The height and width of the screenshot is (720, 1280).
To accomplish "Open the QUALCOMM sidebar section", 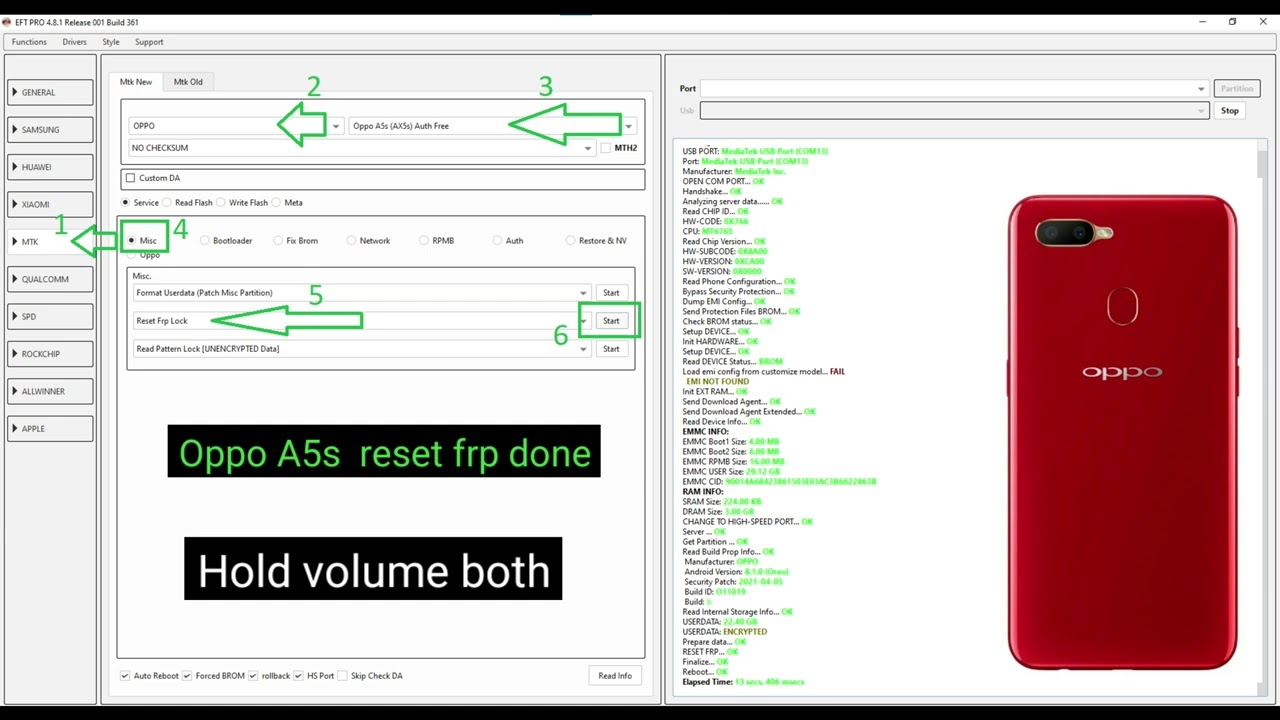I will point(50,279).
